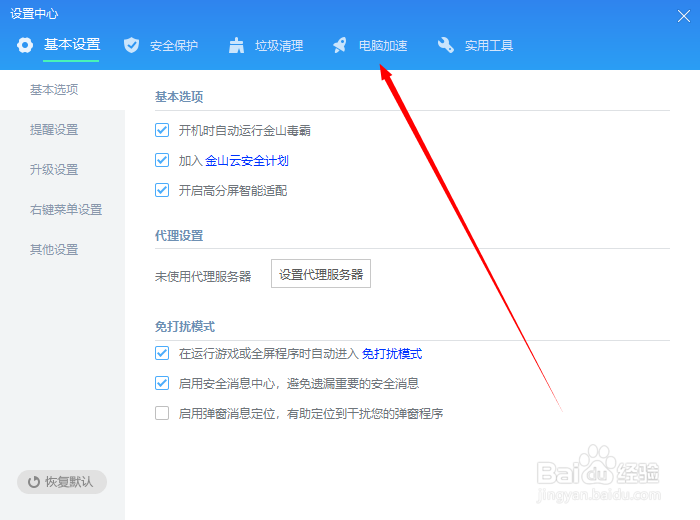This screenshot has height=520, width=700.
Task: Click the 未使用代理服务器 status text
Action: [203, 277]
